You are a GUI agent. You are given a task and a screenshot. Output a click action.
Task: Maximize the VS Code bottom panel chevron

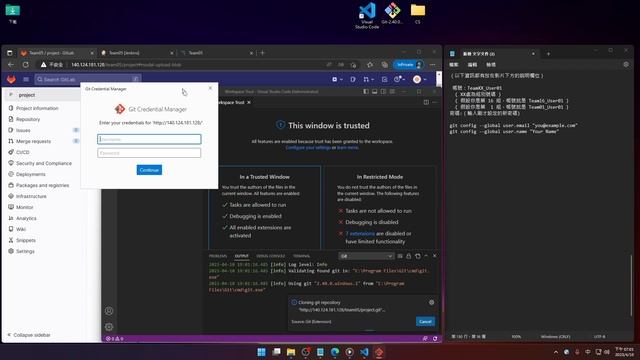pyautogui.click(x=426, y=256)
